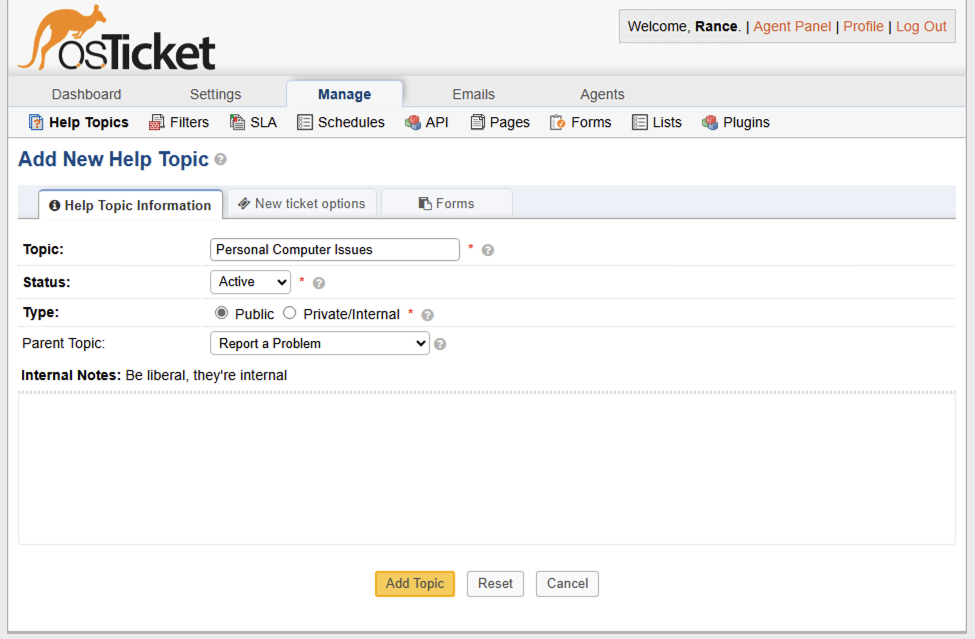Open the Settings main tab
The height and width of the screenshot is (639, 975).
[x=215, y=94]
